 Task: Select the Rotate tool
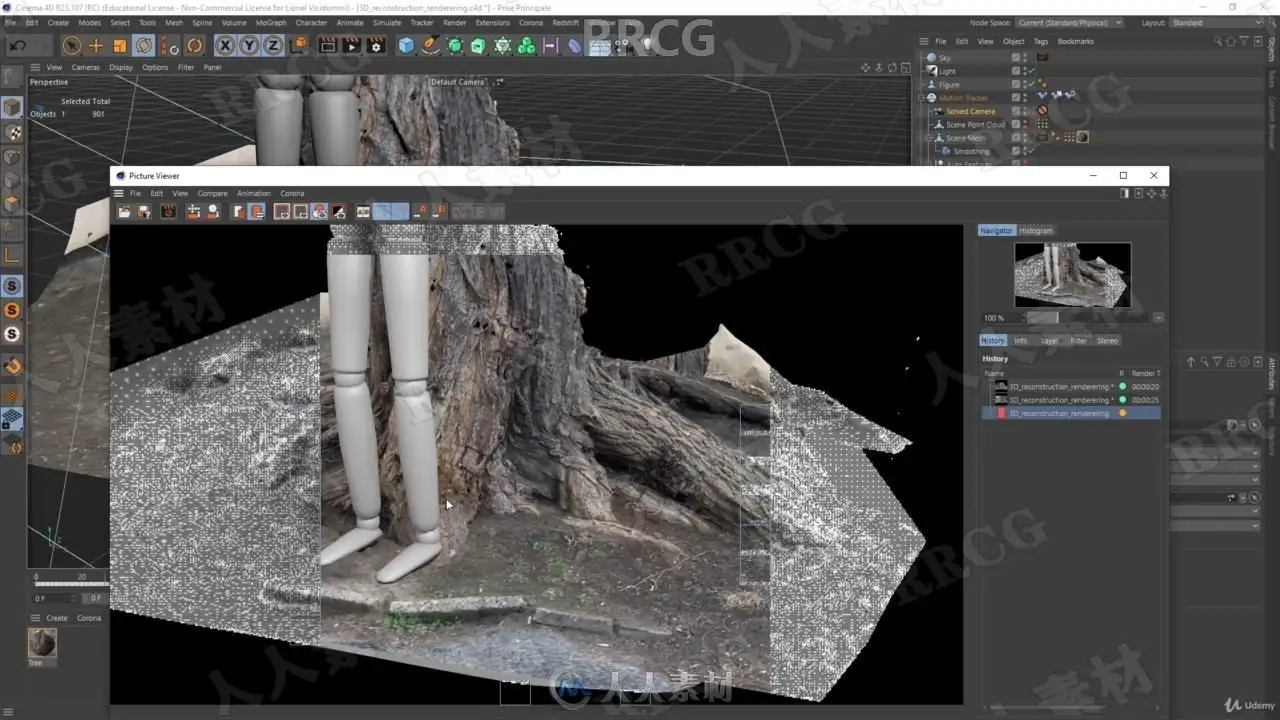(144, 45)
